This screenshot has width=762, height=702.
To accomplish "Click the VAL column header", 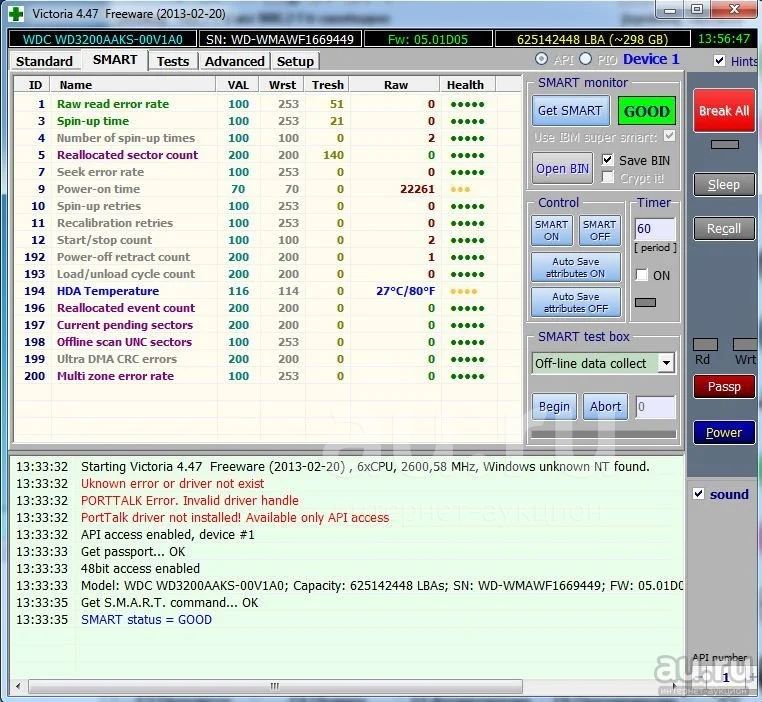I will tap(238, 85).
